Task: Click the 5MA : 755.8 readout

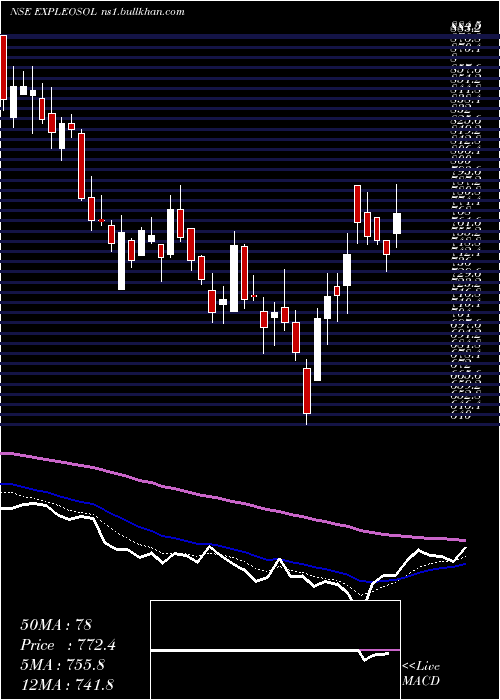Action: coord(62,665)
